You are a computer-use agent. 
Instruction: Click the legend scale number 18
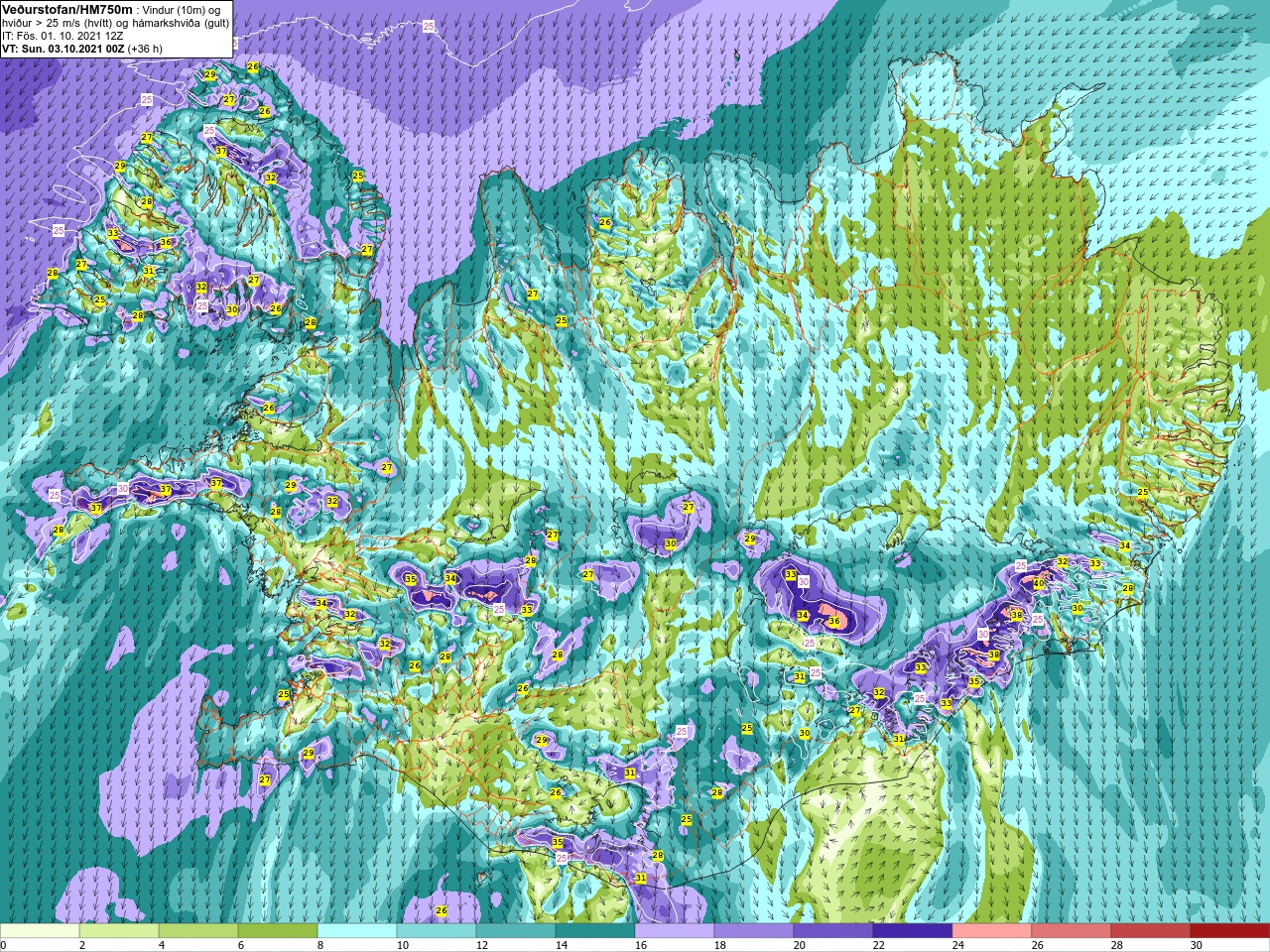click(x=720, y=945)
